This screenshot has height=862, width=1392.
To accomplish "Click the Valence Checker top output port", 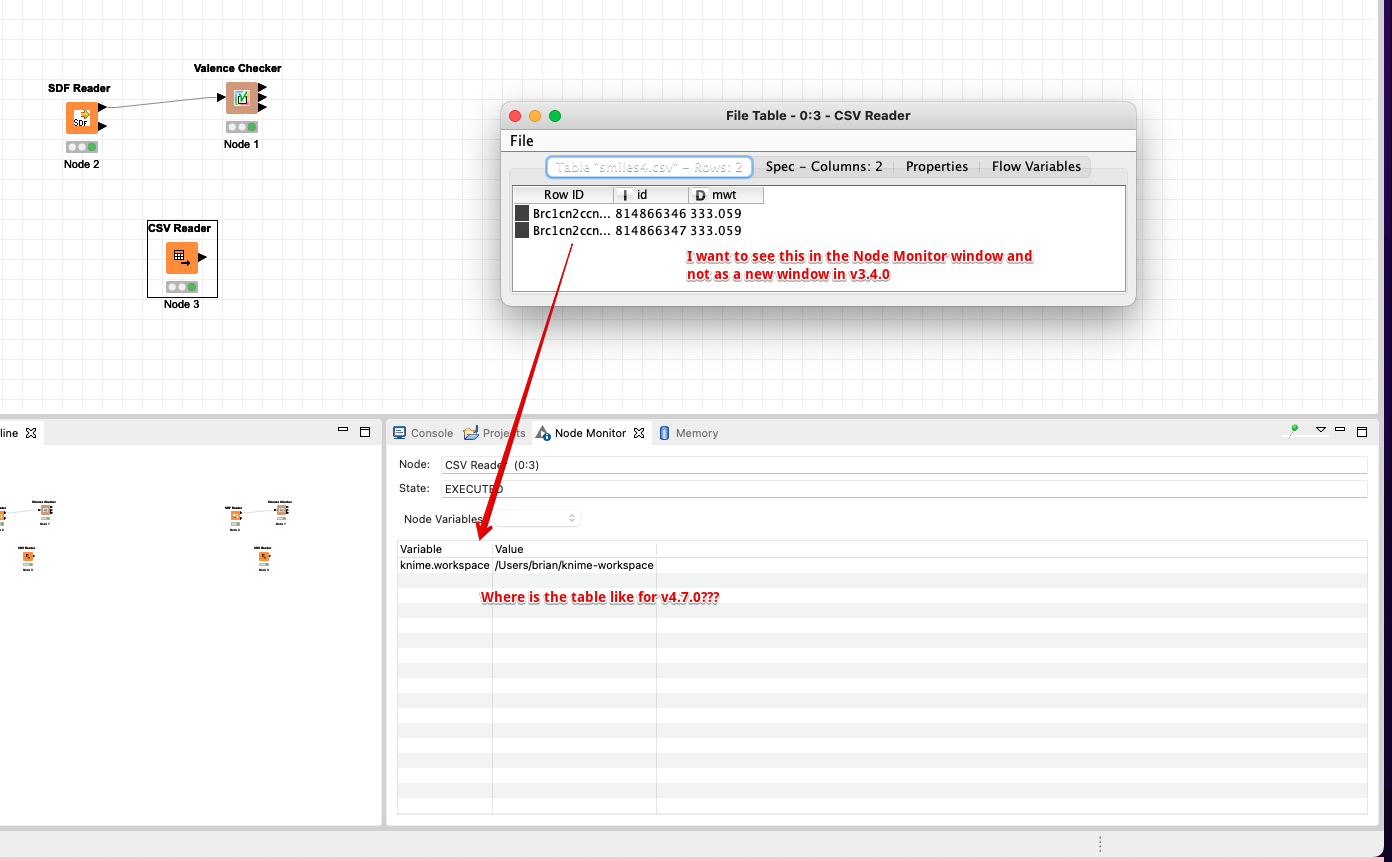I will (262, 88).
